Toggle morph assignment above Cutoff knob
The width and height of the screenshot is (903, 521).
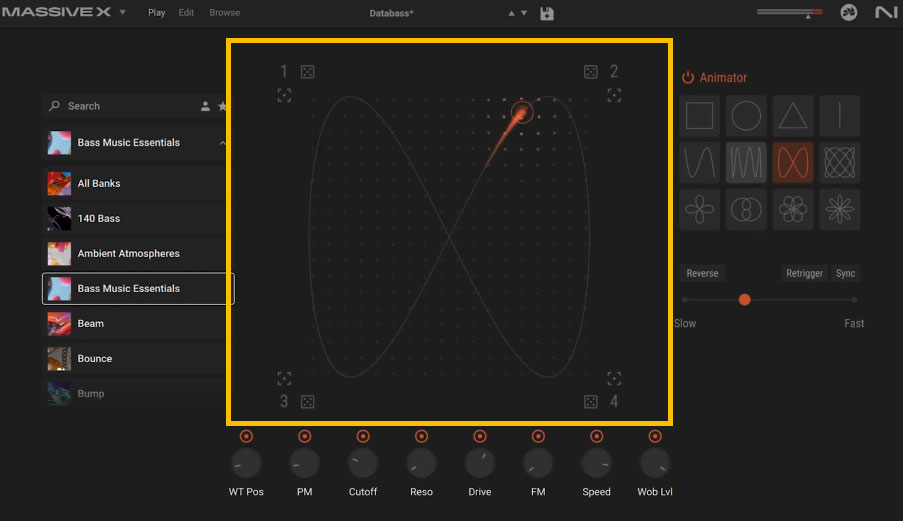(x=363, y=436)
